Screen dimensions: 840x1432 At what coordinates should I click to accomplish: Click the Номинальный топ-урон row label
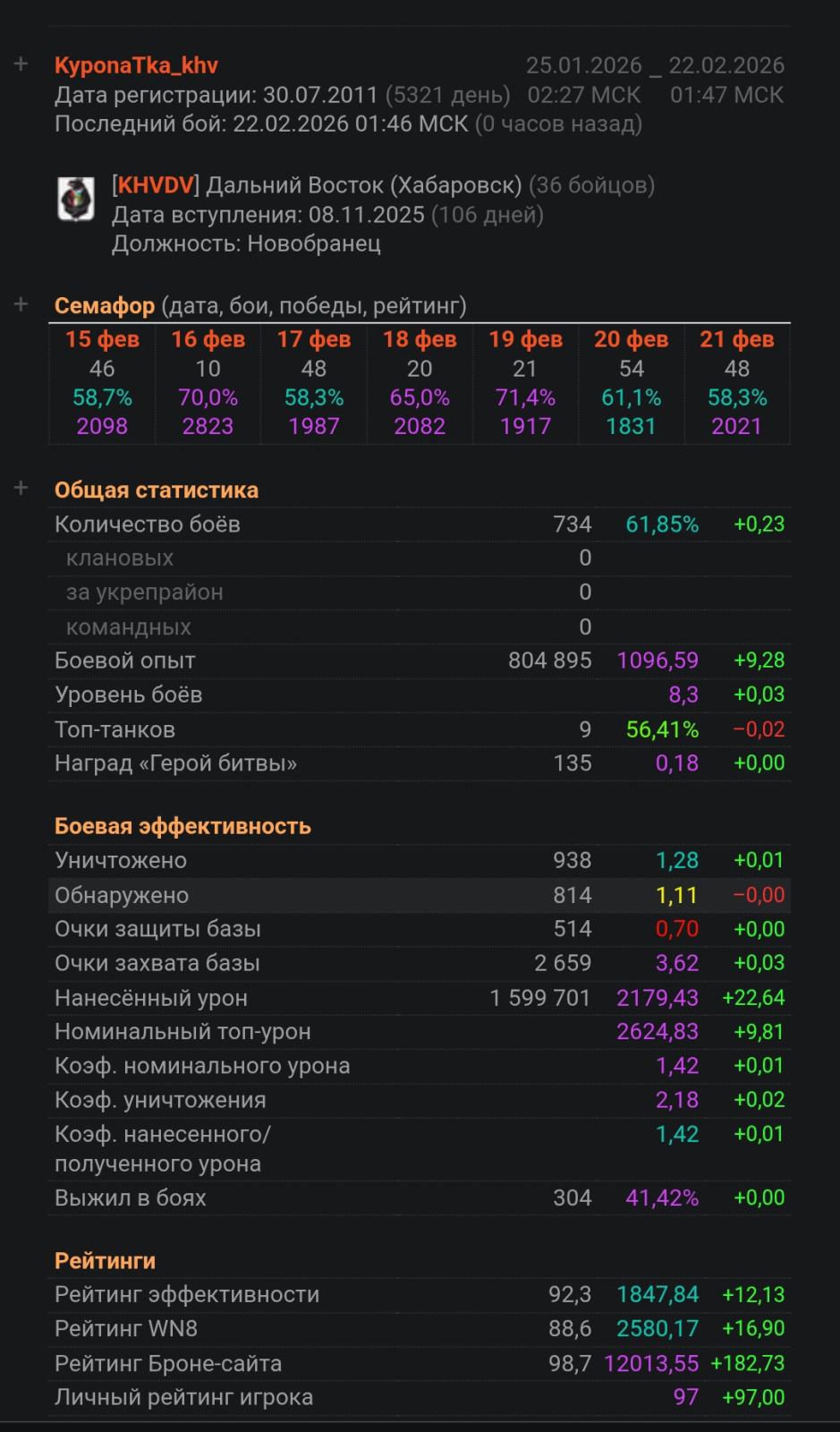point(182,1032)
